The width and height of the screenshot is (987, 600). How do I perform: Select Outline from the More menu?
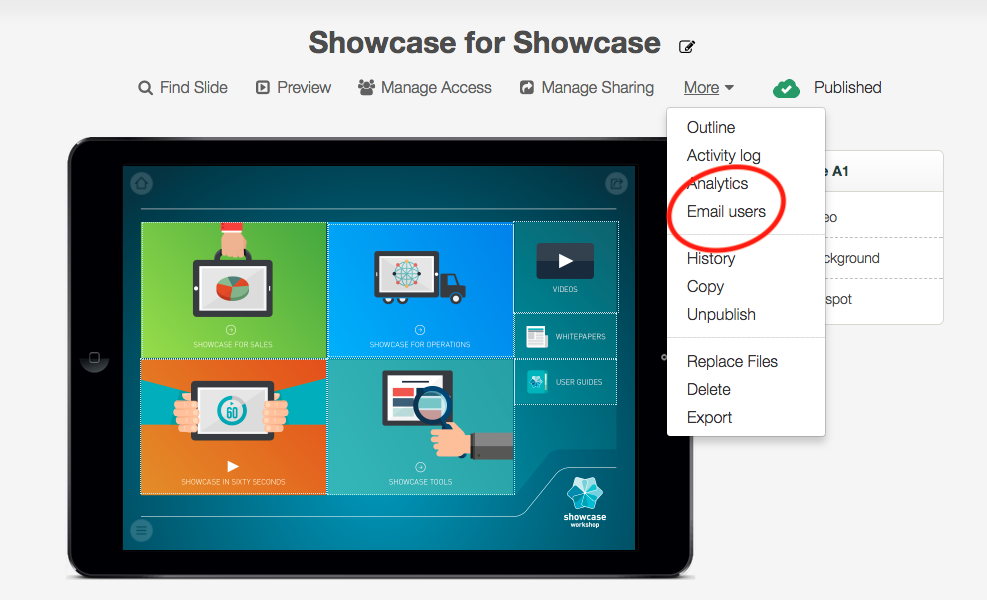711,128
